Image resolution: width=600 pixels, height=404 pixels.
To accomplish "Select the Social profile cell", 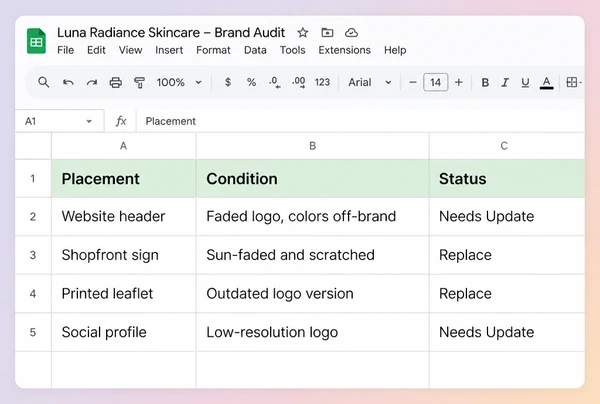I will pyautogui.click(x=124, y=332).
